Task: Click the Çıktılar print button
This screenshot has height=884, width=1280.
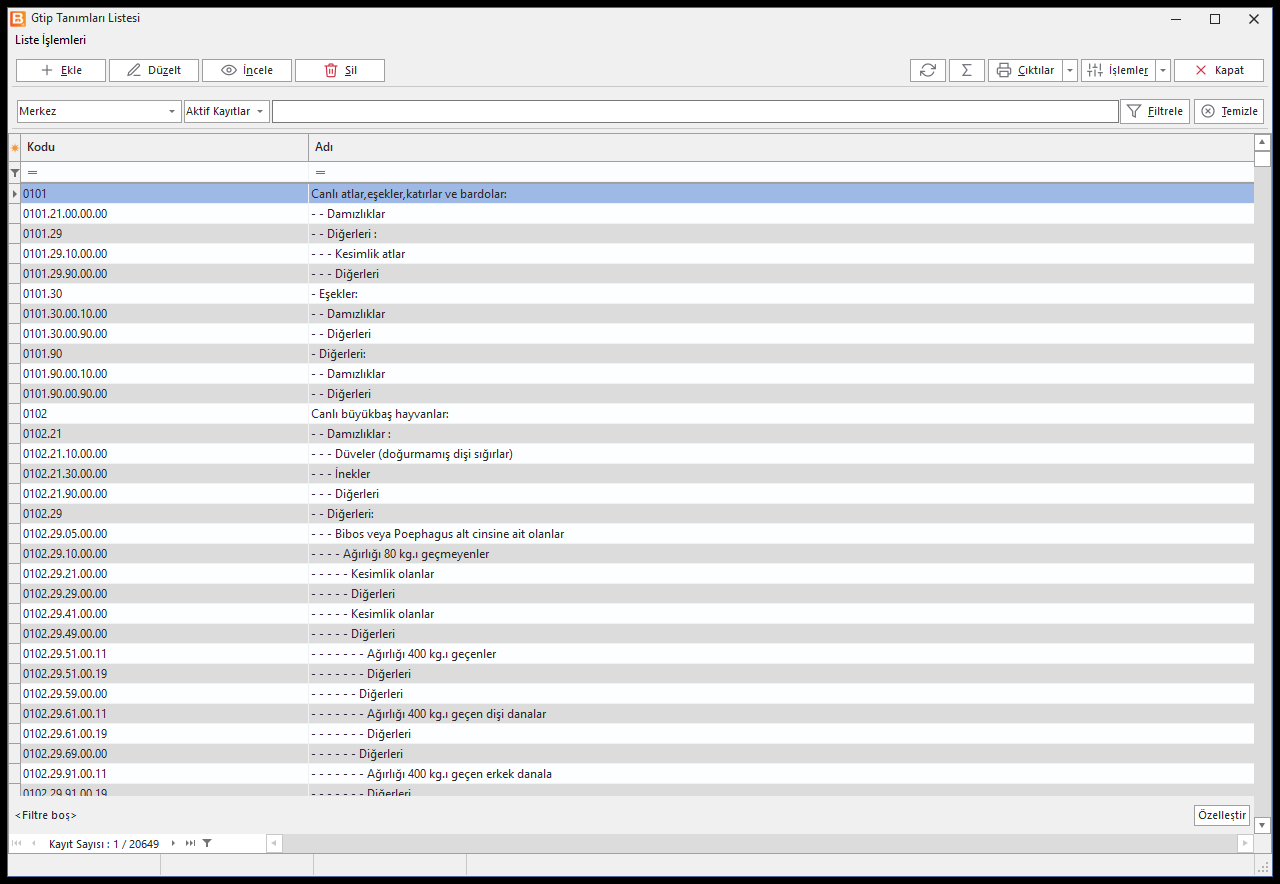Action: coord(1025,70)
